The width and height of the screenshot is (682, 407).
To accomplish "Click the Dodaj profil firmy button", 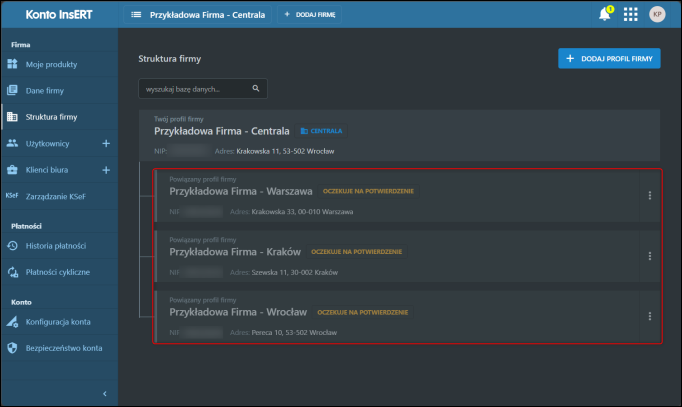I will pos(609,59).
